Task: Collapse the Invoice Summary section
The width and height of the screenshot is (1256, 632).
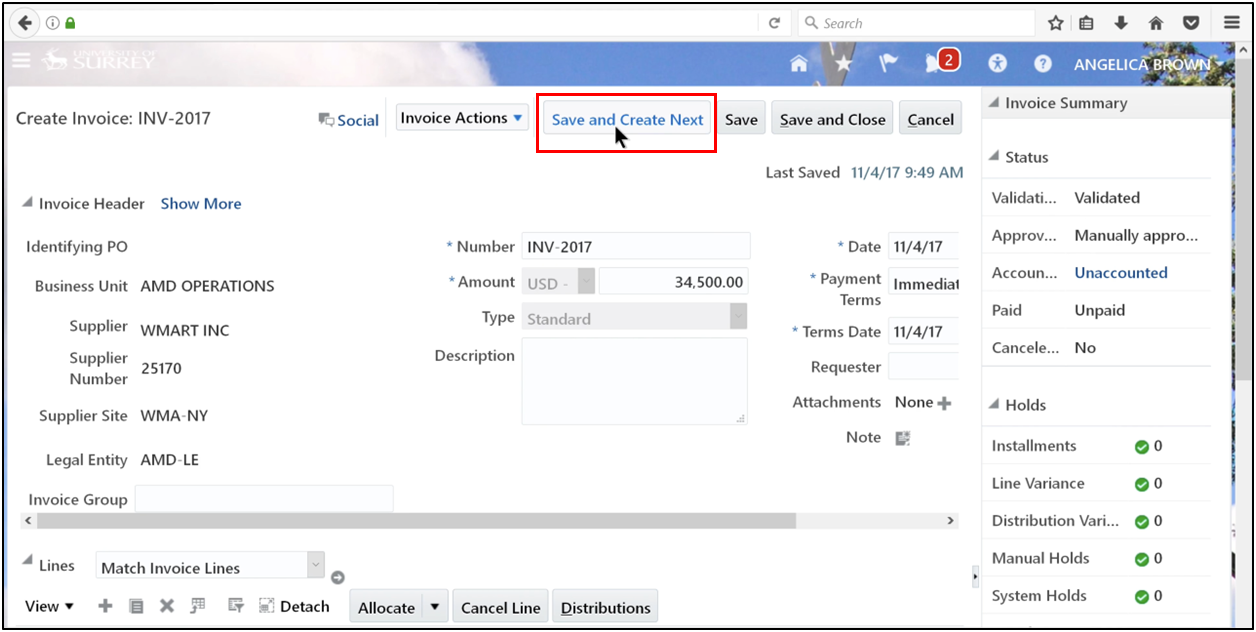Action: 993,102
